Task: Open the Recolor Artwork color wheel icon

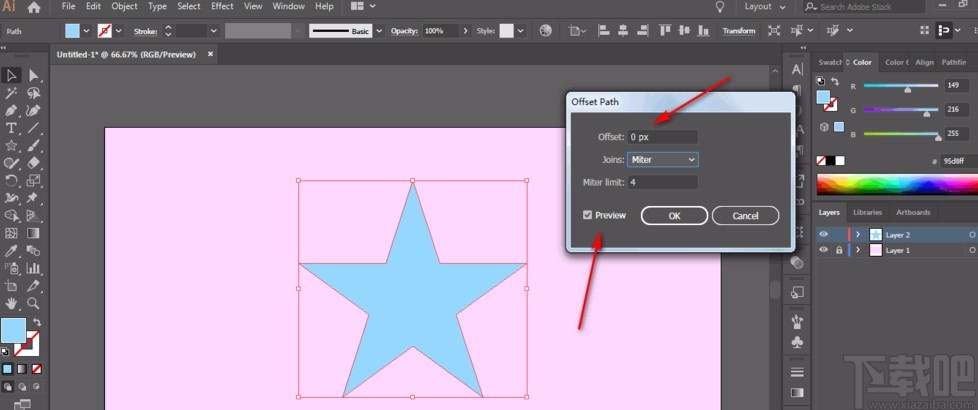Action: tap(546, 31)
